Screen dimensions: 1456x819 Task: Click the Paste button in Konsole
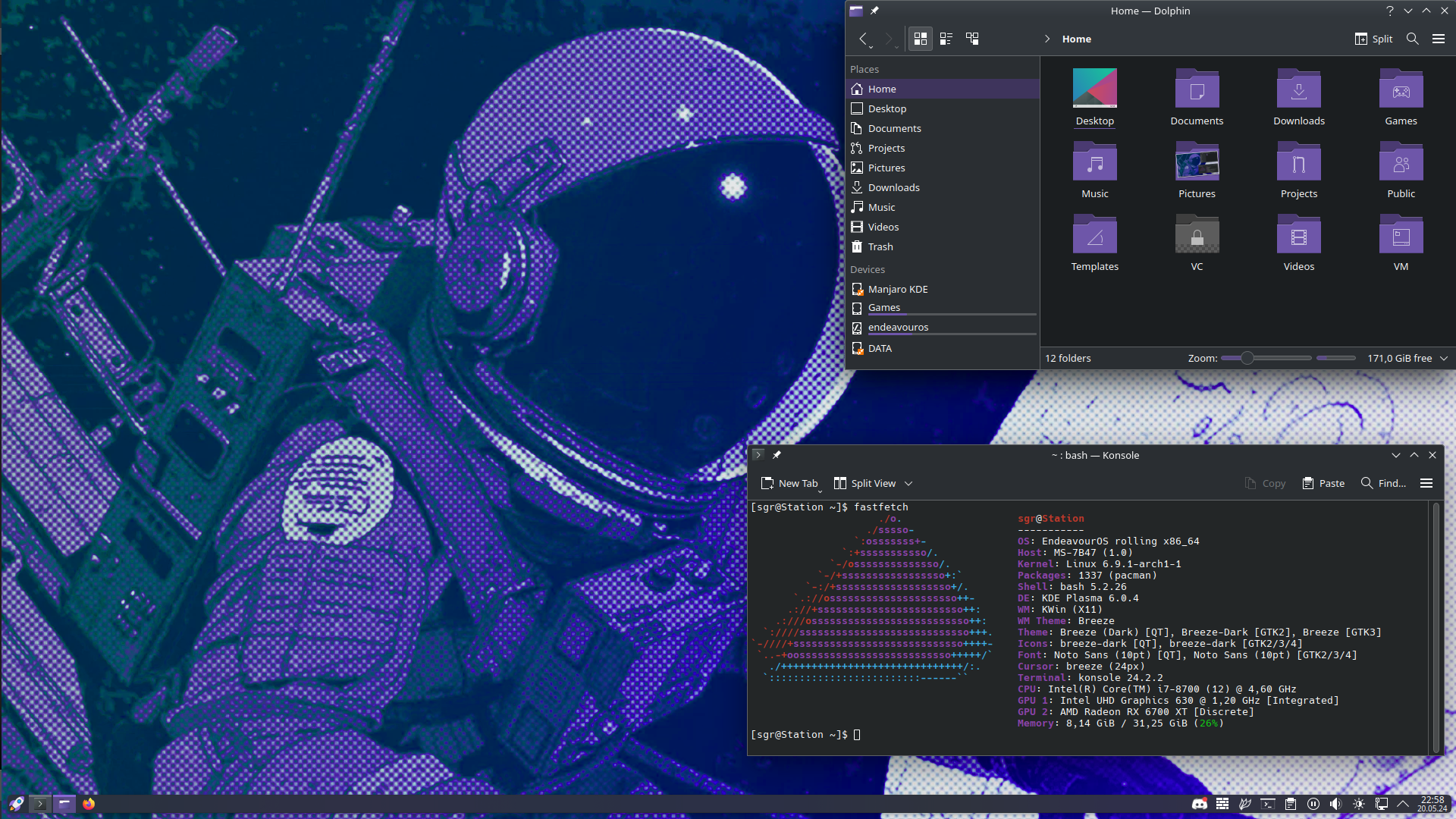point(1323,483)
